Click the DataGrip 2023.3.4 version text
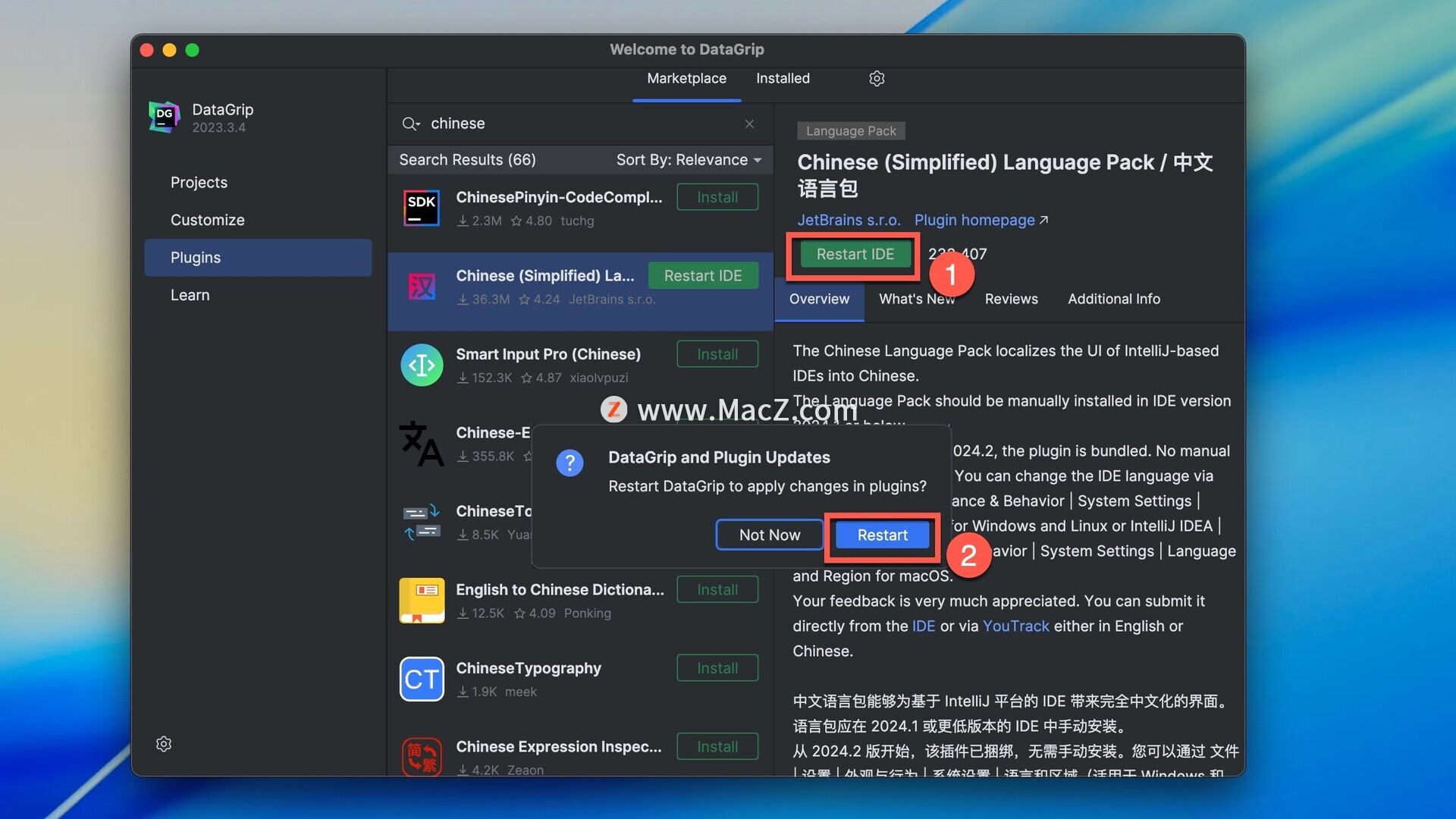The image size is (1456, 819). (x=218, y=127)
